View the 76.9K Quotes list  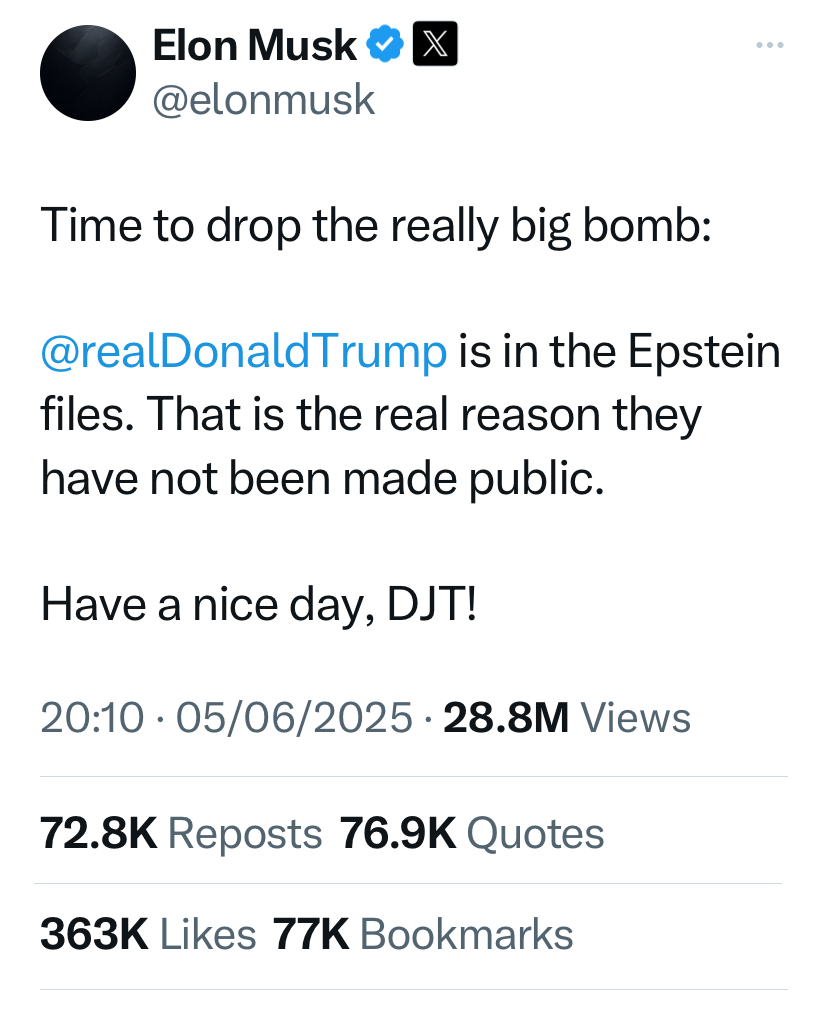tap(472, 834)
